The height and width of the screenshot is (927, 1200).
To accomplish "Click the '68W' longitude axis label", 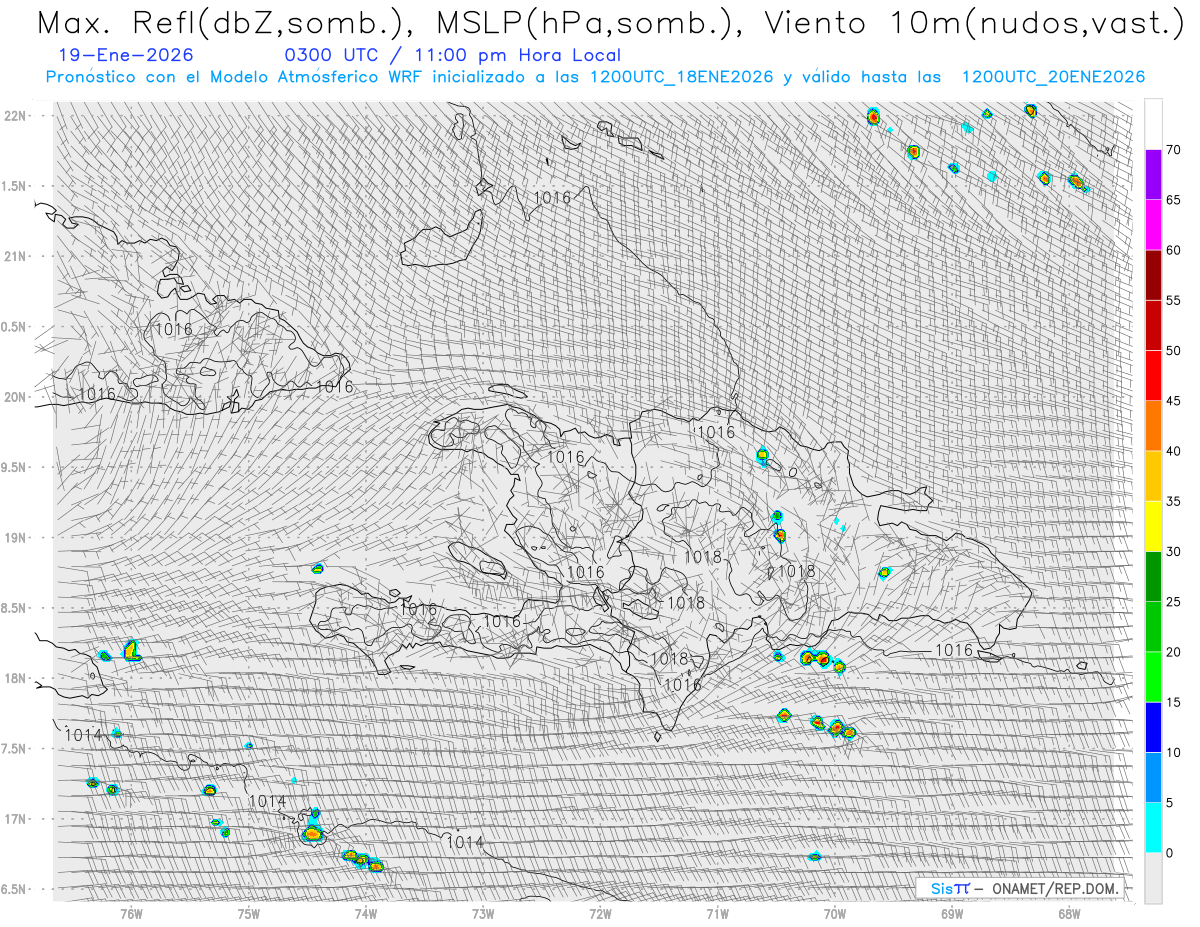I will pyautogui.click(x=1069, y=913).
